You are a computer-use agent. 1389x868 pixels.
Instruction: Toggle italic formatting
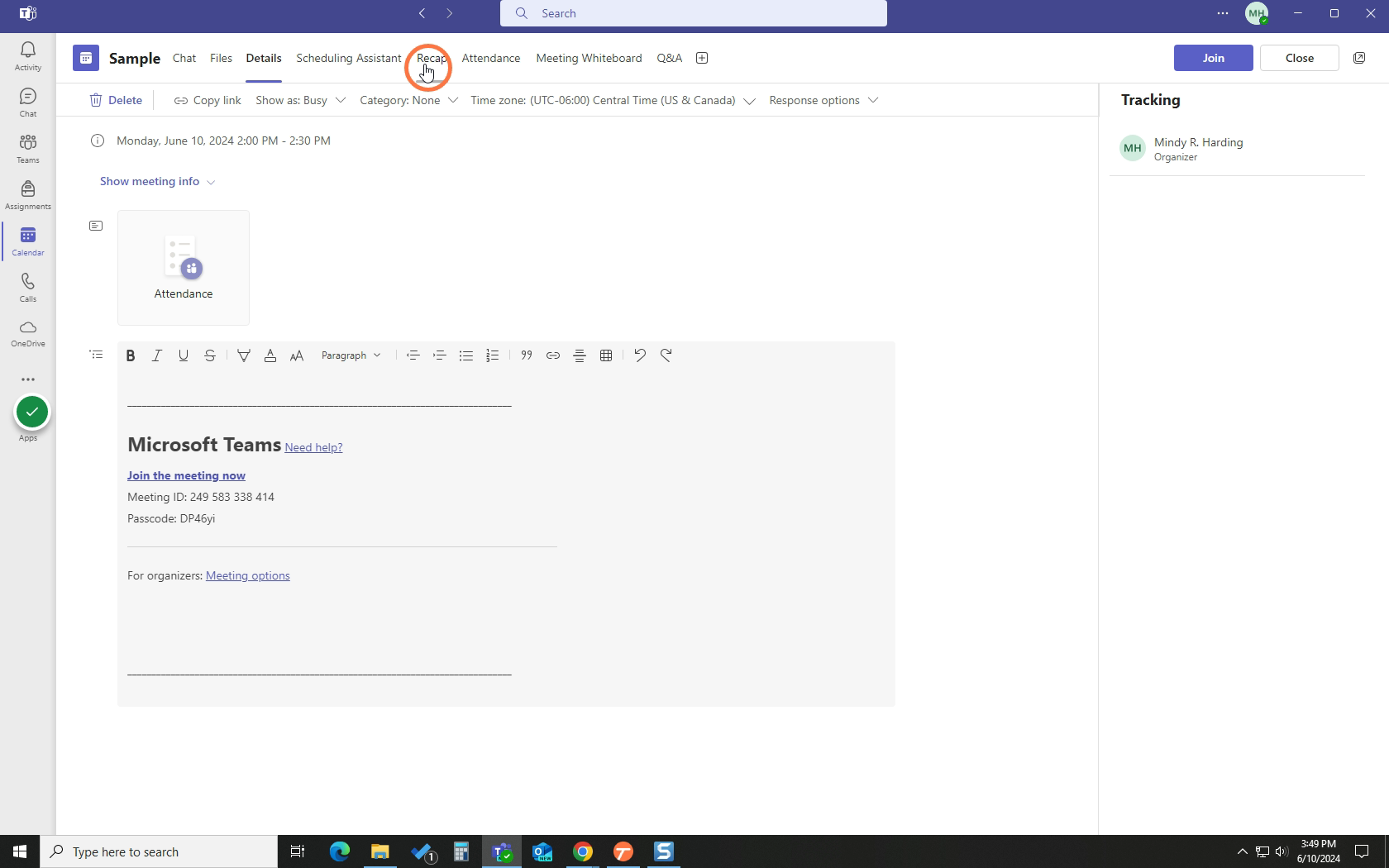coord(157,355)
